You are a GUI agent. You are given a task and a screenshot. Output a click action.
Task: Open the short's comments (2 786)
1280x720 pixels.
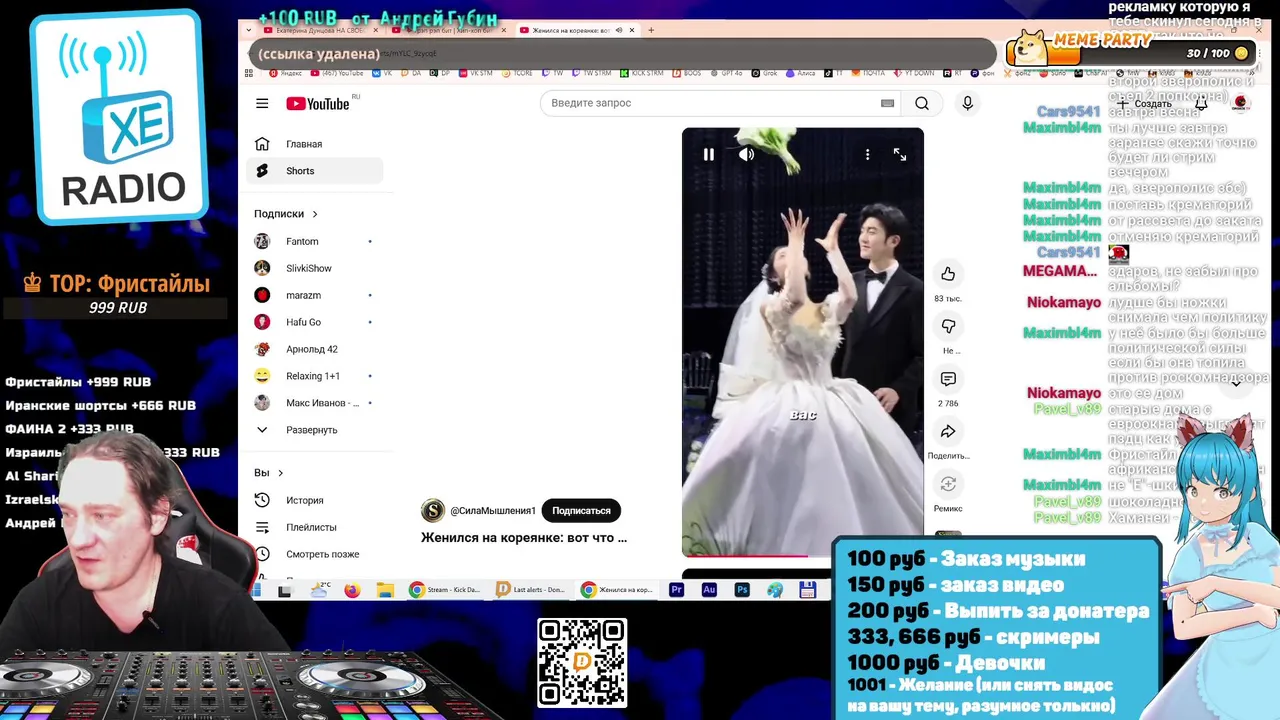point(948,379)
